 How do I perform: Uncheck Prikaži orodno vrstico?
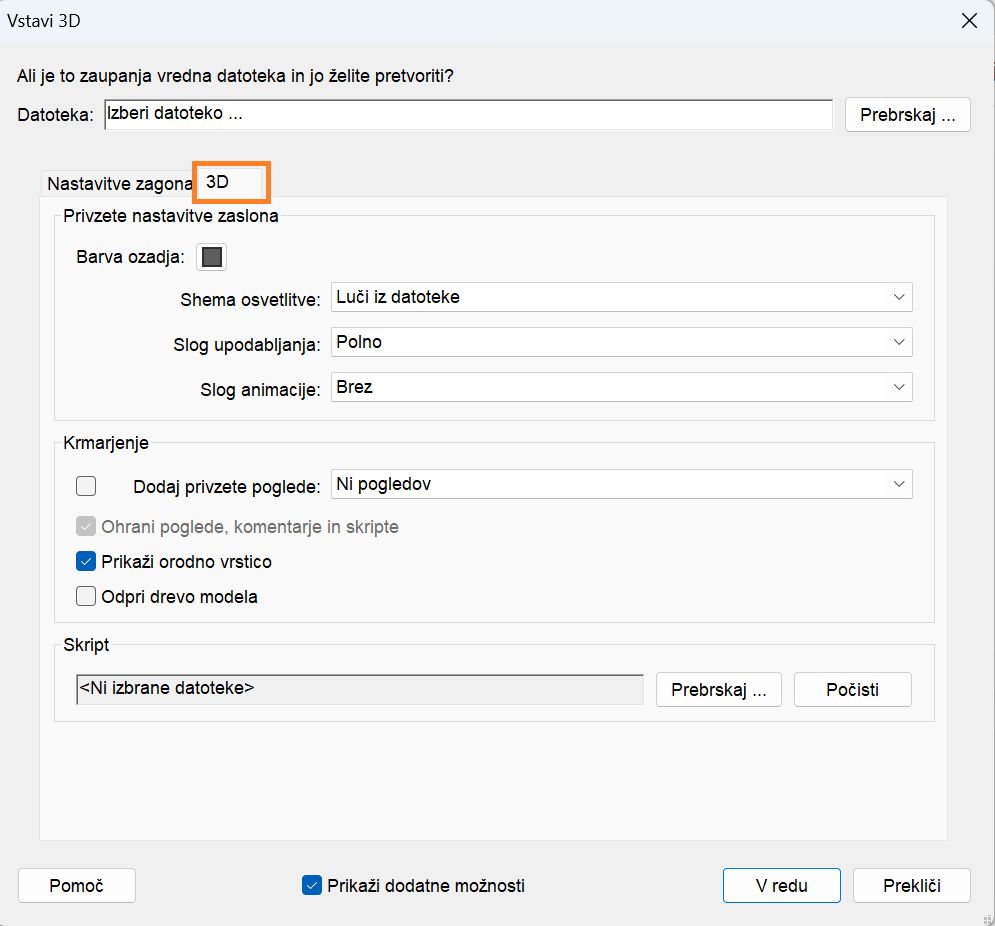click(86, 562)
